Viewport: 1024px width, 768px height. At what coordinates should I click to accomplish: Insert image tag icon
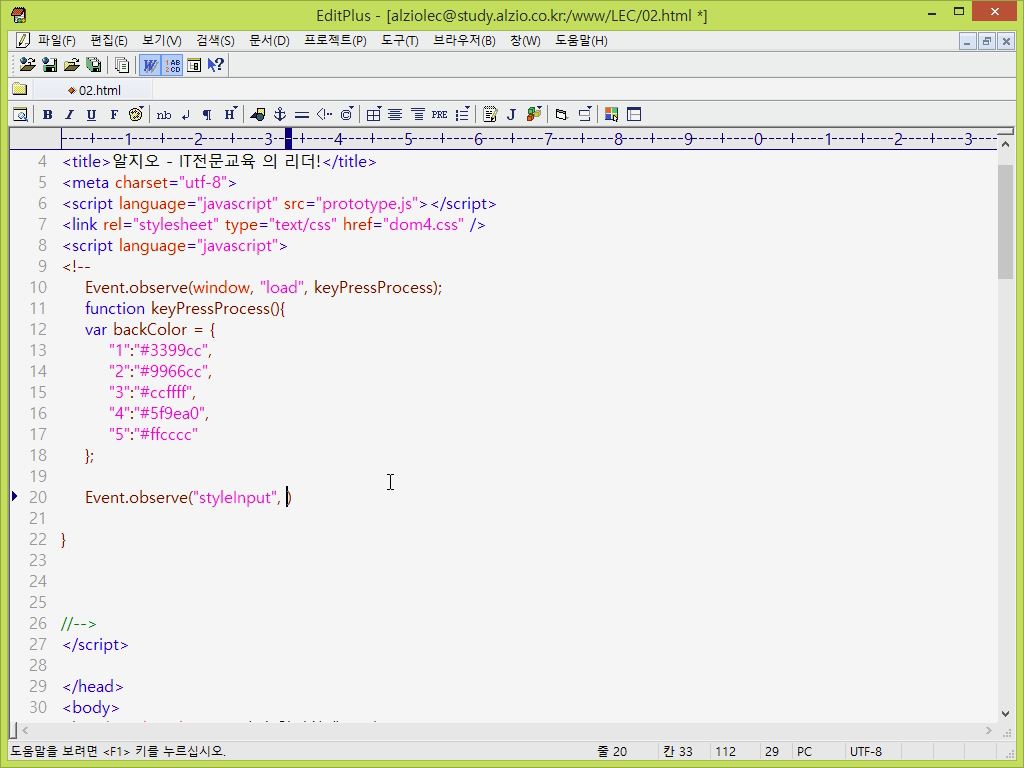coord(258,115)
